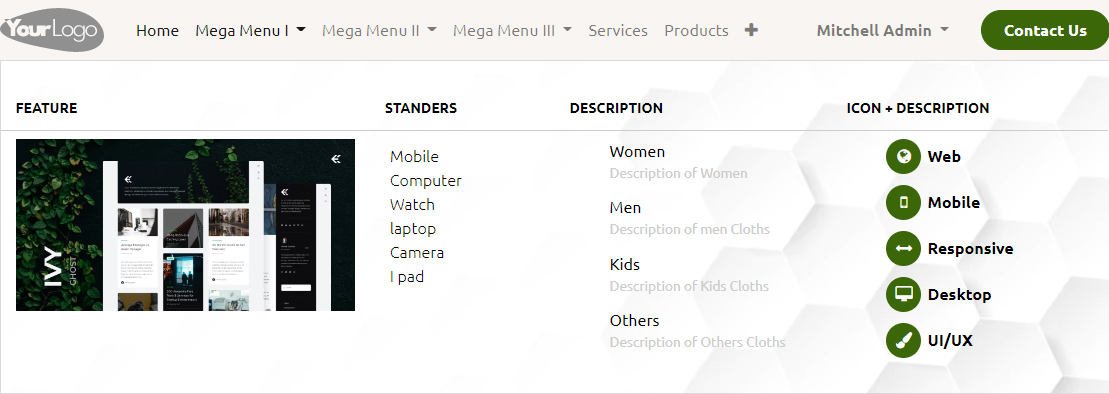This screenshot has height=394, width=1109.
Task: Select the Computer link under Standers
Action: [x=426, y=180]
